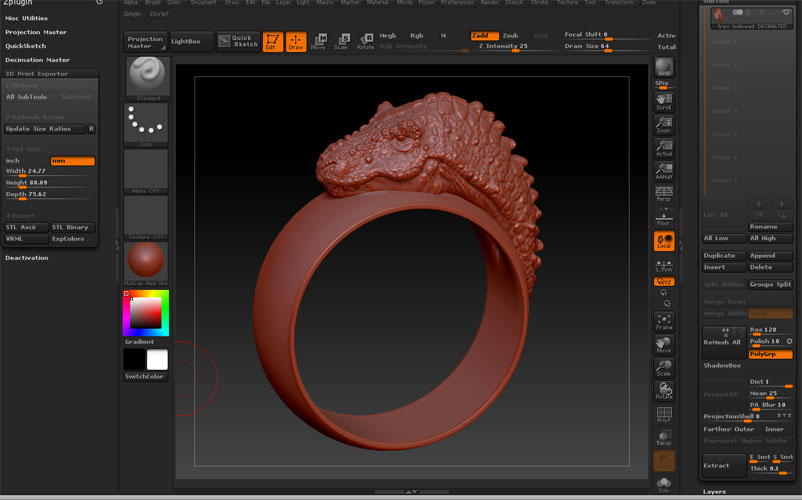Image resolution: width=802 pixels, height=500 pixels.
Task: Click the BPR render icon
Action: 664,67
